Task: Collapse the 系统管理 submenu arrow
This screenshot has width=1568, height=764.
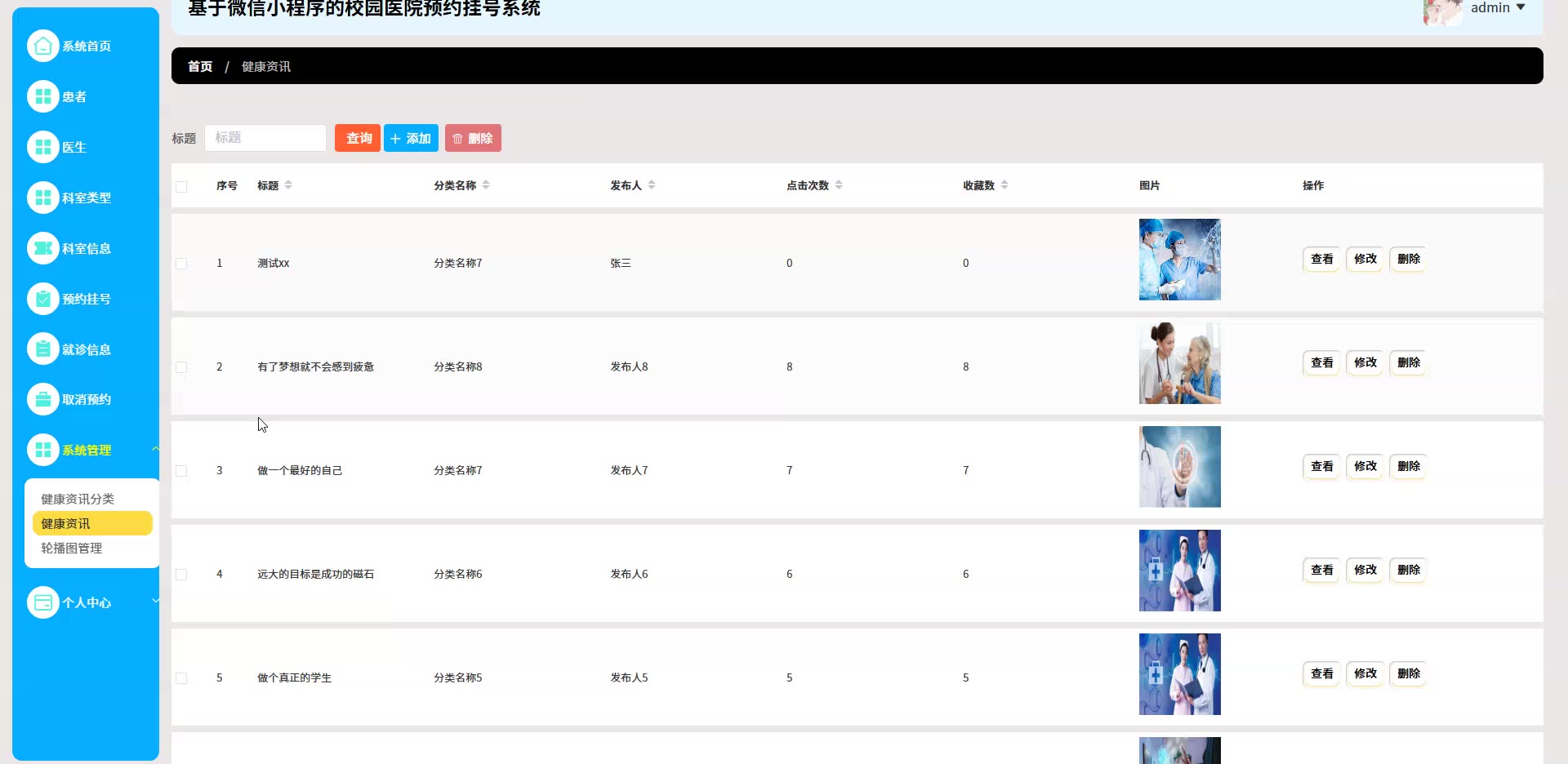Action: 154,449
